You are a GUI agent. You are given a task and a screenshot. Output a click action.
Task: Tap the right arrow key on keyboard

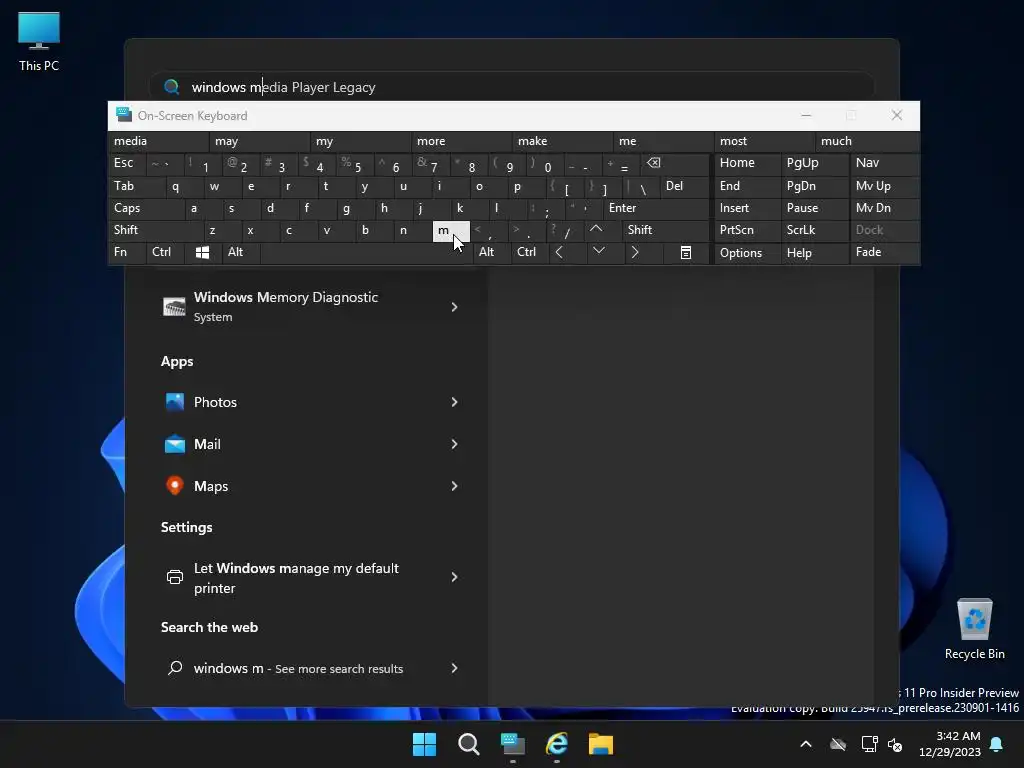(x=635, y=252)
